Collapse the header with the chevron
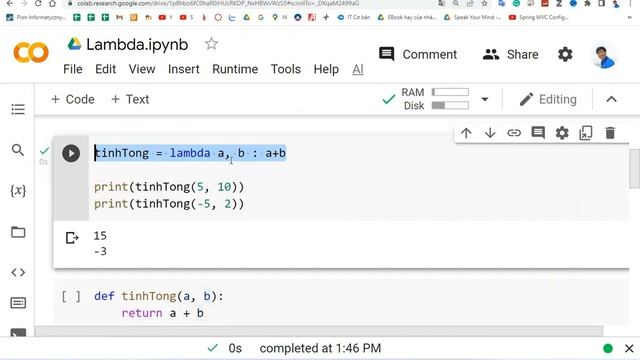 coord(611,99)
